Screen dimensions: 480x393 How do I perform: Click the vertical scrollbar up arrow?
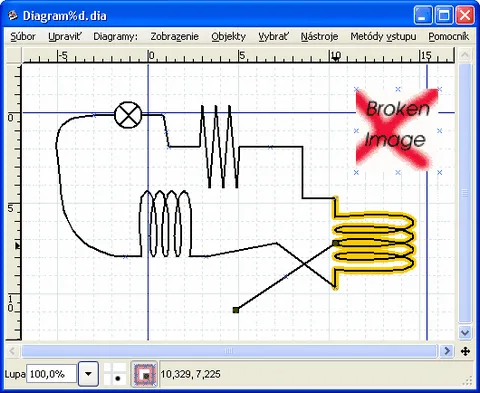pos(465,55)
